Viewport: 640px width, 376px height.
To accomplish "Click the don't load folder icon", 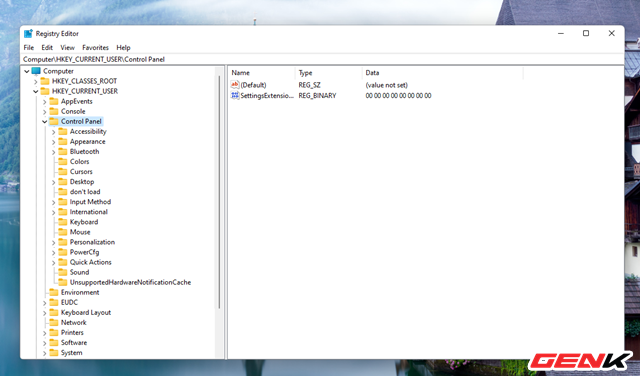I will click(63, 191).
